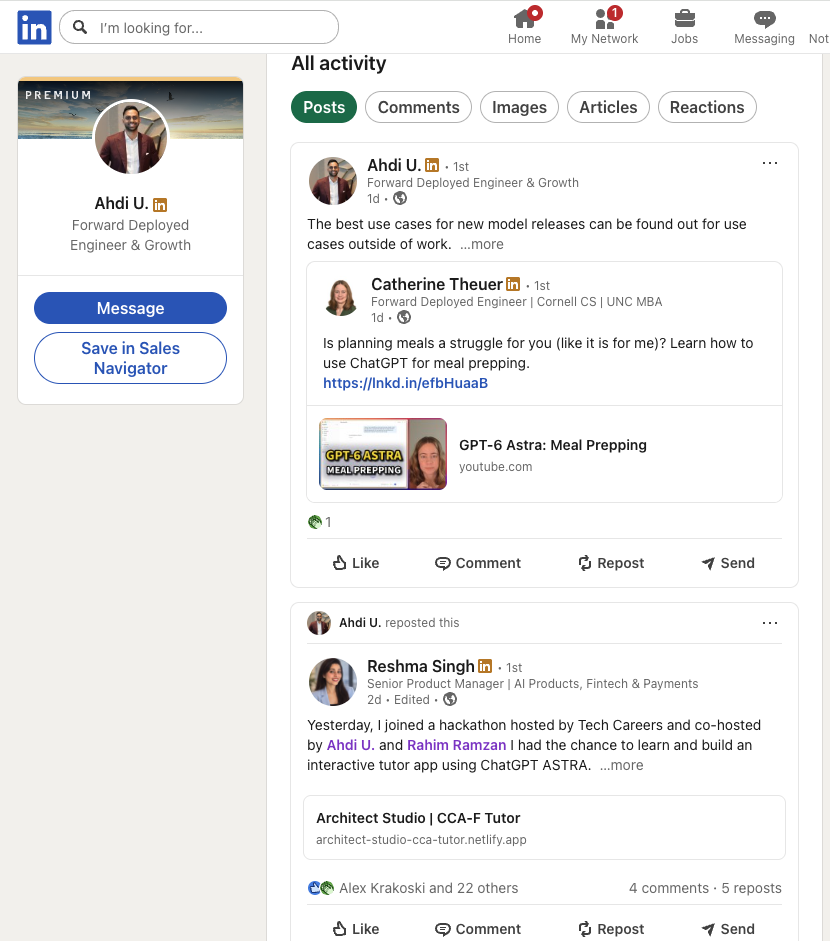Open the Rahim Ramzan mention link
This screenshot has width=830, height=941.
[457, 745]
